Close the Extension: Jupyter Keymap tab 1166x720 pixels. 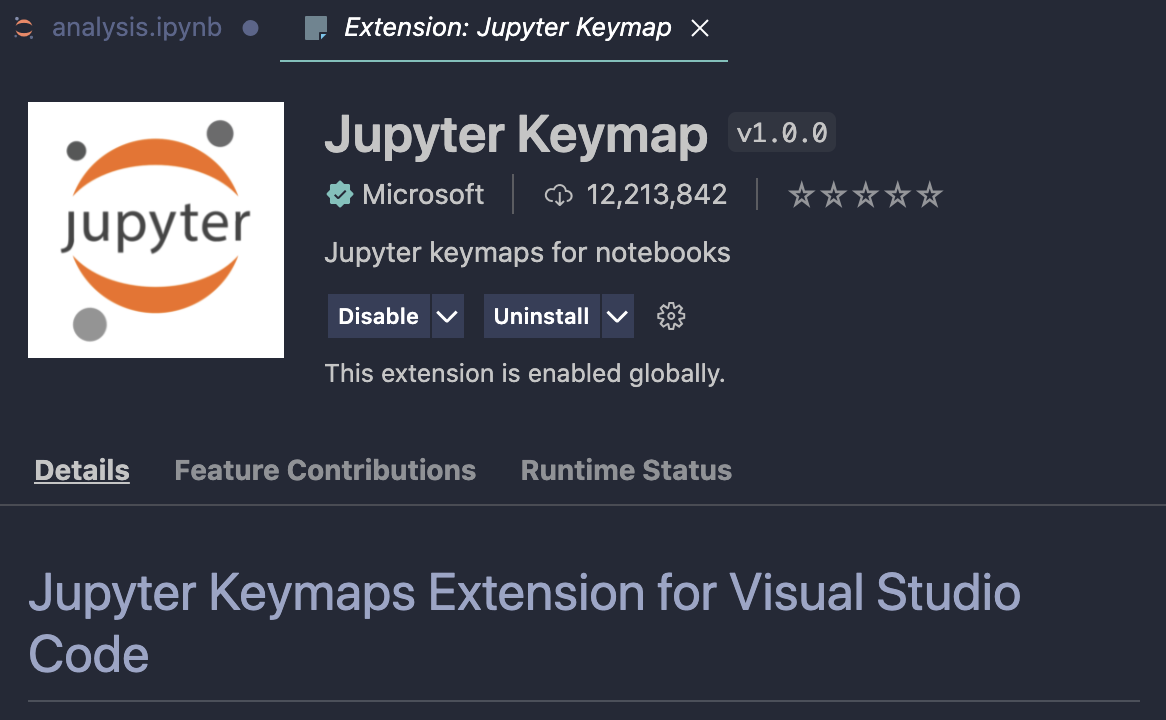click(x=700, y=28)
